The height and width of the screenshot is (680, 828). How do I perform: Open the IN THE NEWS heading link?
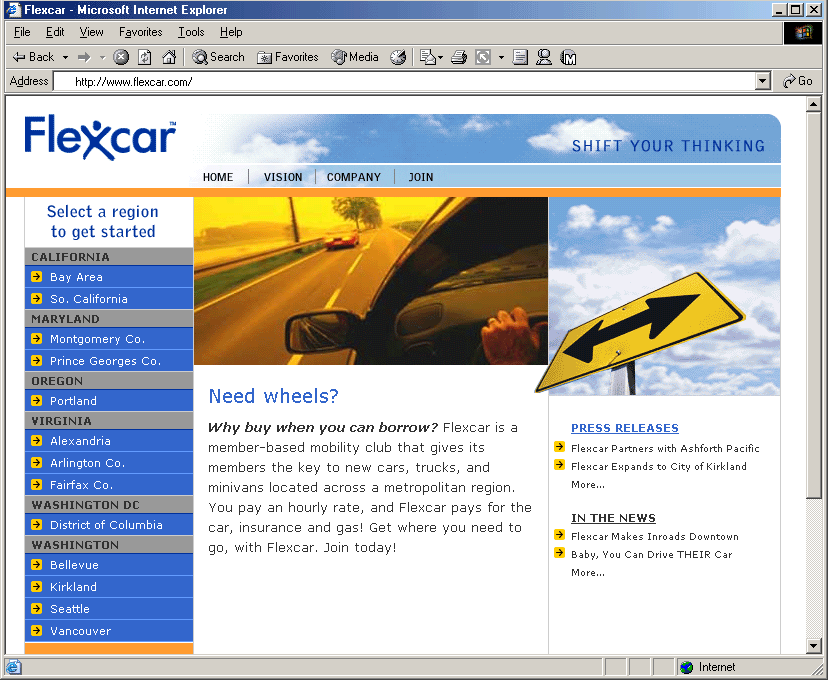(613, 518)
